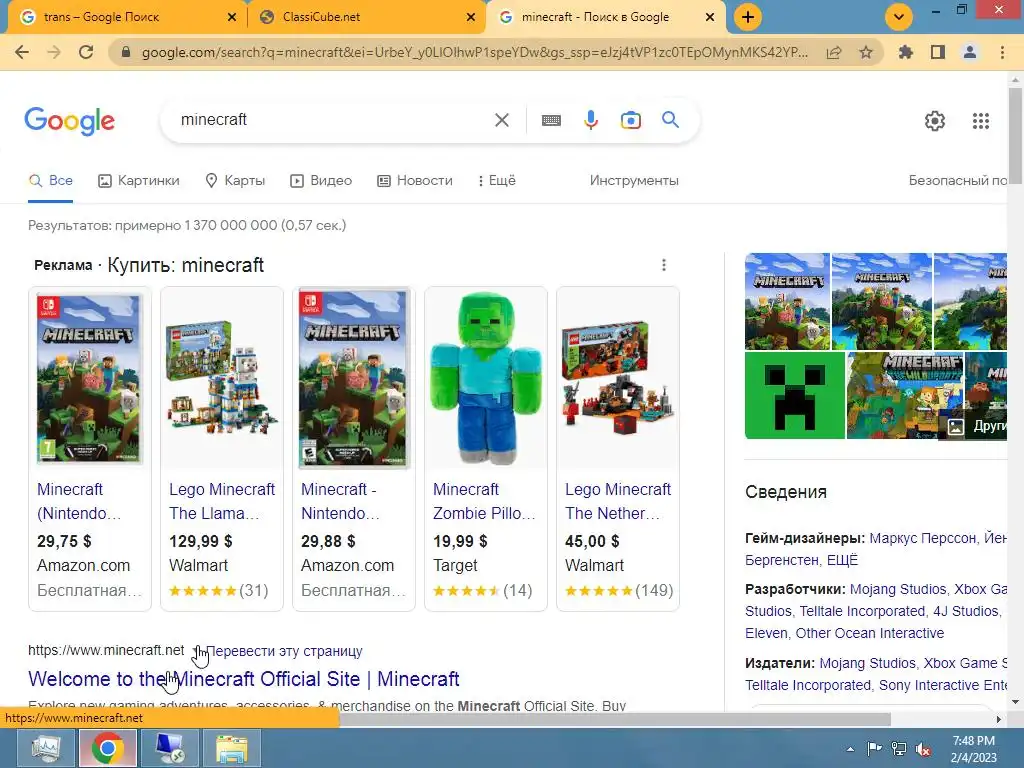
Task: Click the Zombie plush product image
Action: [486, 379]
